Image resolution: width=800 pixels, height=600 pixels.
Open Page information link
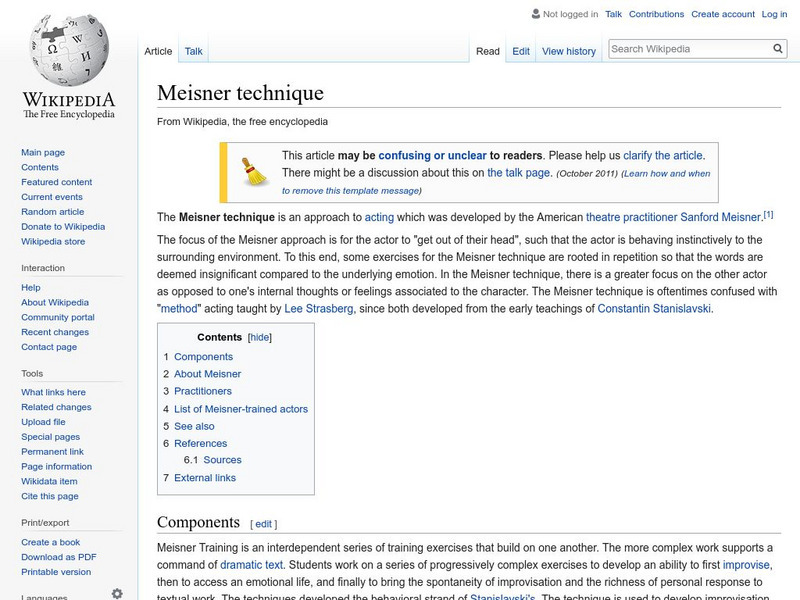[57, 466]
